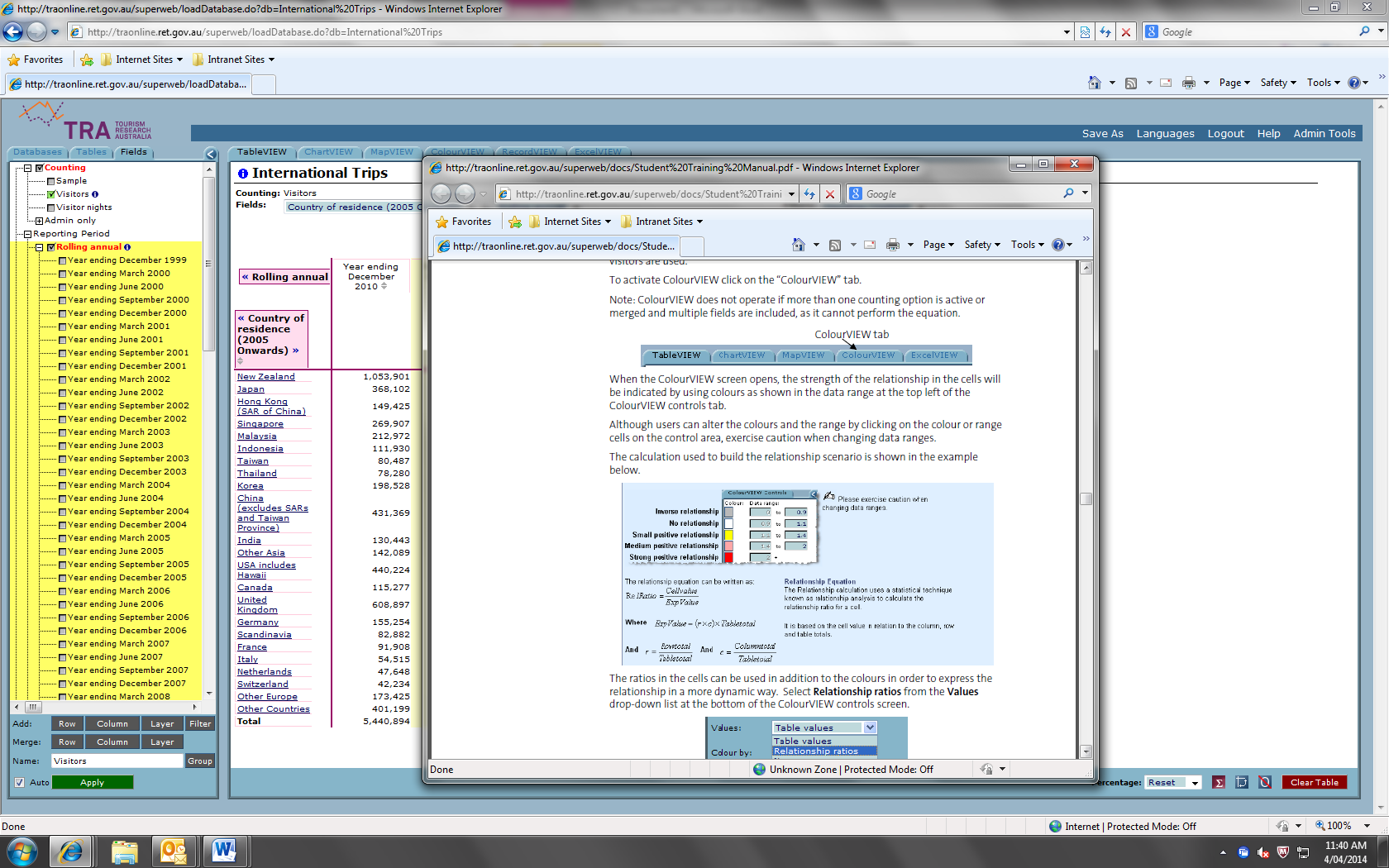The width and height of the screenshot is (1389, 868).
Task: Click the green Apply button
Action: pyautogui.click(x=93, y=782)
